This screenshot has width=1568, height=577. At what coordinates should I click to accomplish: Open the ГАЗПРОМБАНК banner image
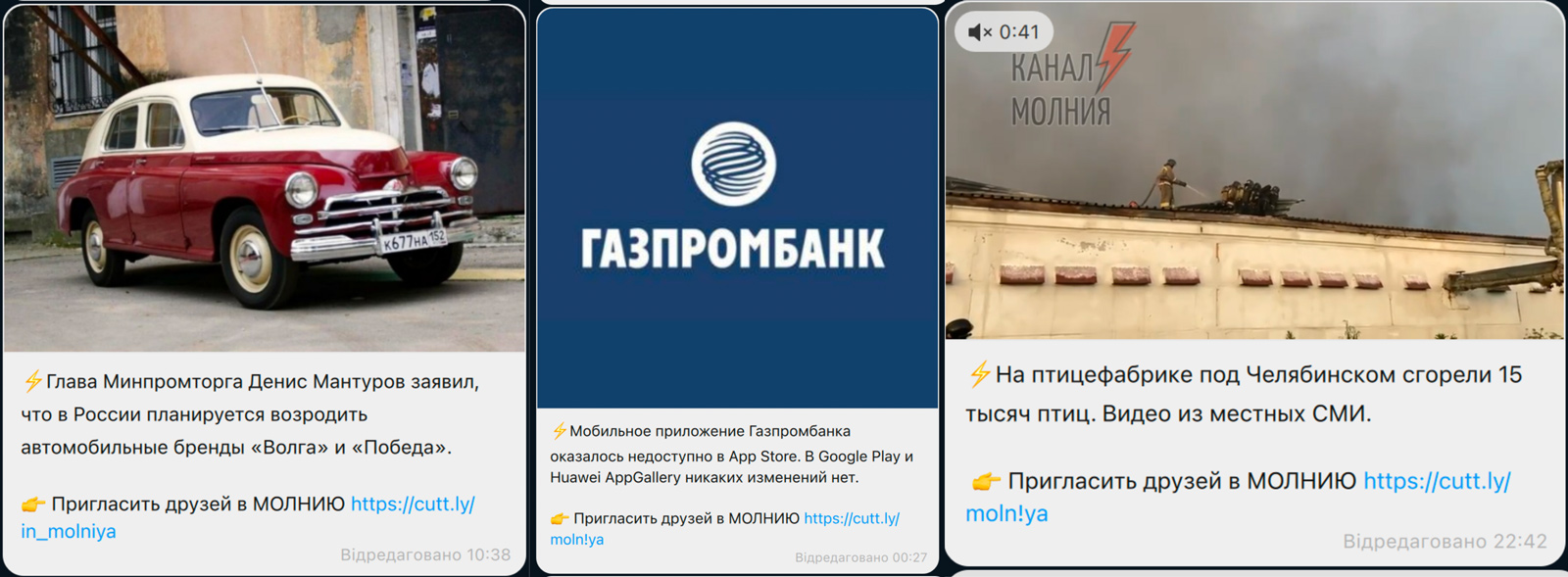tap(737, 208)
